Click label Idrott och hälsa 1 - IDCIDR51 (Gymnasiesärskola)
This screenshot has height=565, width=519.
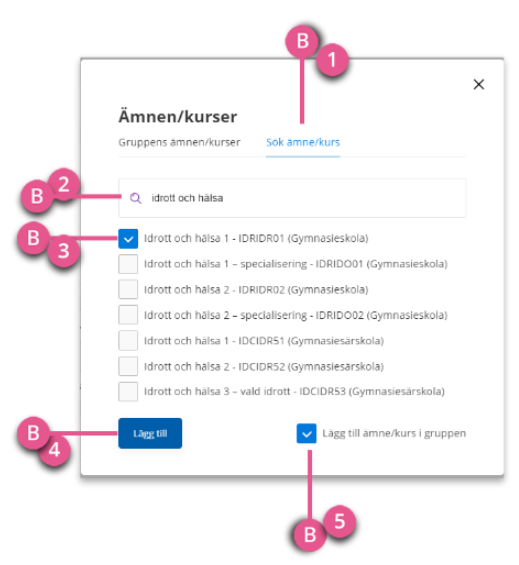(x=264, y=341)
